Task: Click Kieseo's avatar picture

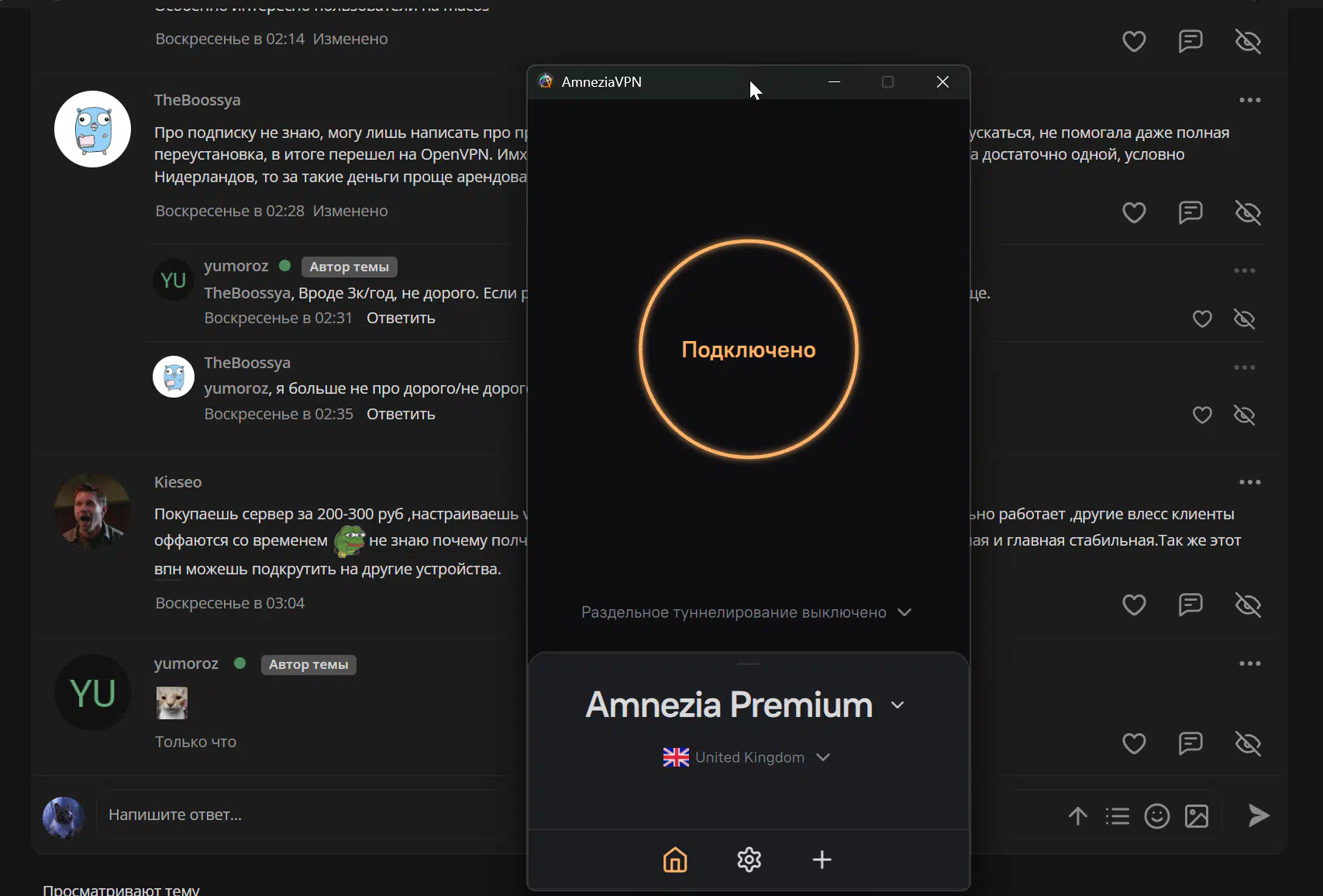Action: [92, 511]
